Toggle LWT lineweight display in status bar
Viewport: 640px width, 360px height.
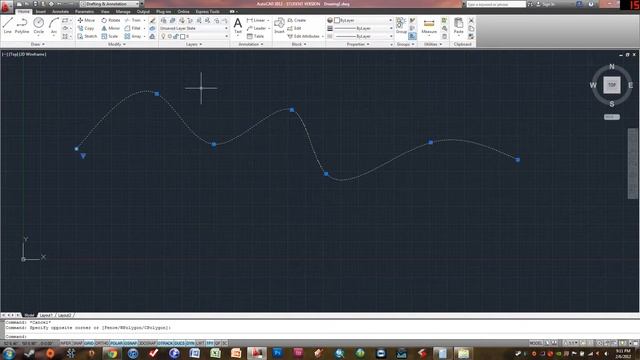click(x=200, y=343)
